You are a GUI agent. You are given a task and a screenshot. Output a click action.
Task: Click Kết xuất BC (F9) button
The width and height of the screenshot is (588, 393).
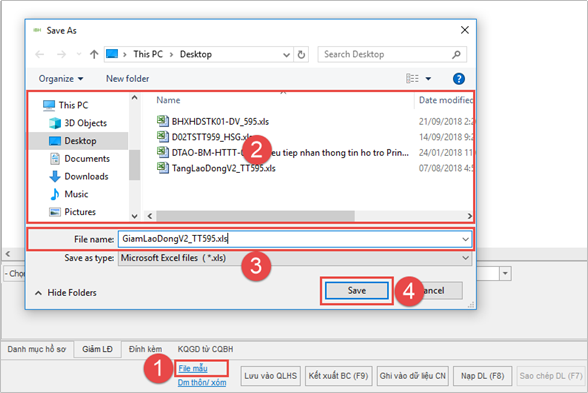(x=338, y=376)
